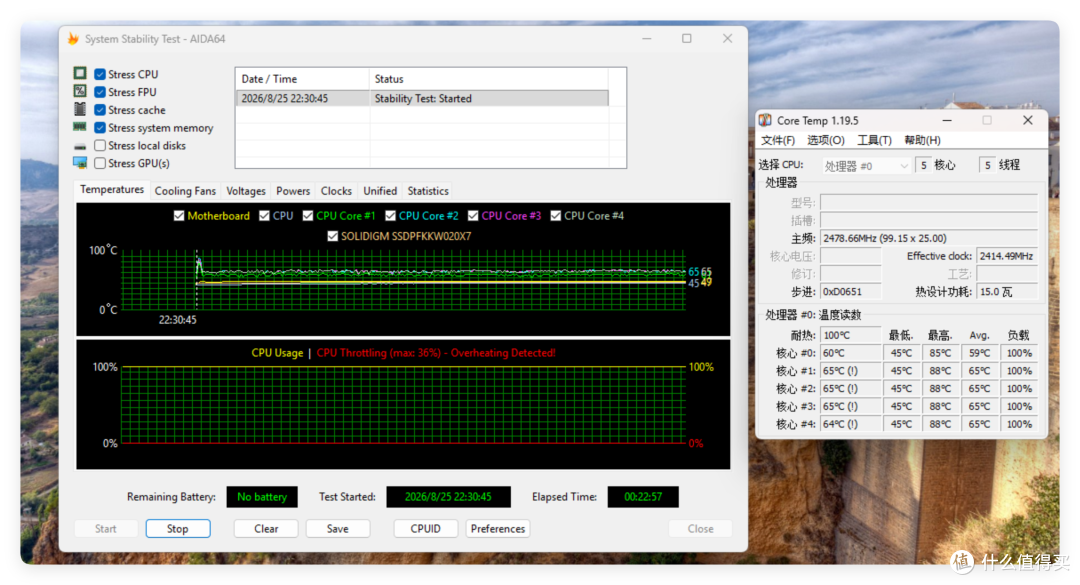1080x585 pixels.
Task: Click the Save button
Action: click(338, 528)
